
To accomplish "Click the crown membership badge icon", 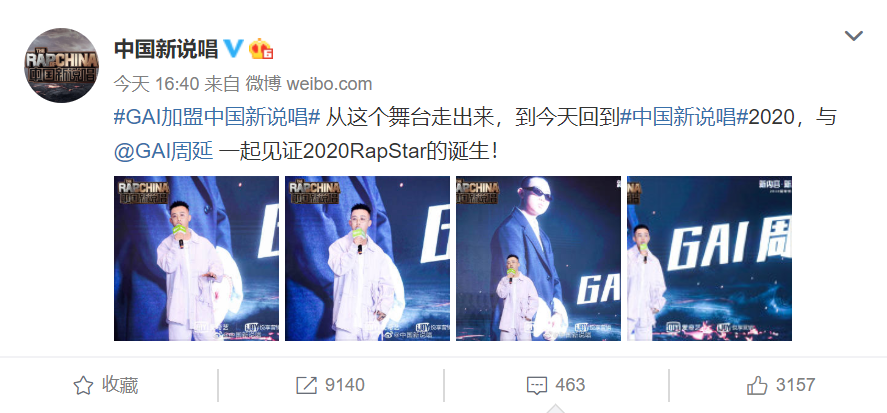I will click(261, 49).
